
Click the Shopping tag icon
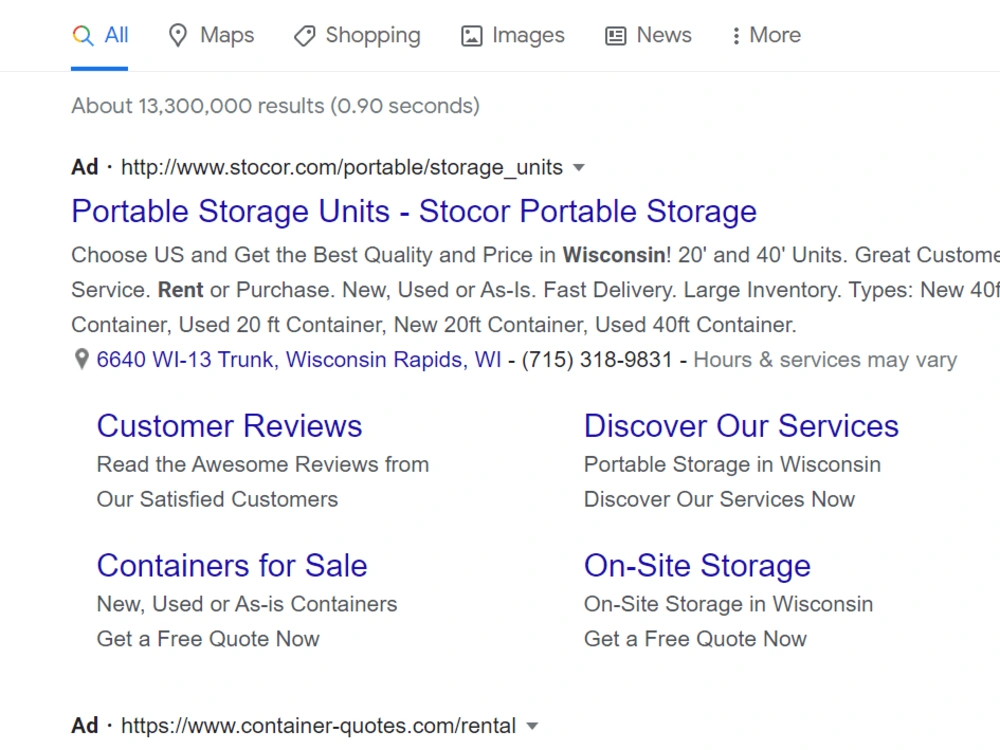(304, 36)
